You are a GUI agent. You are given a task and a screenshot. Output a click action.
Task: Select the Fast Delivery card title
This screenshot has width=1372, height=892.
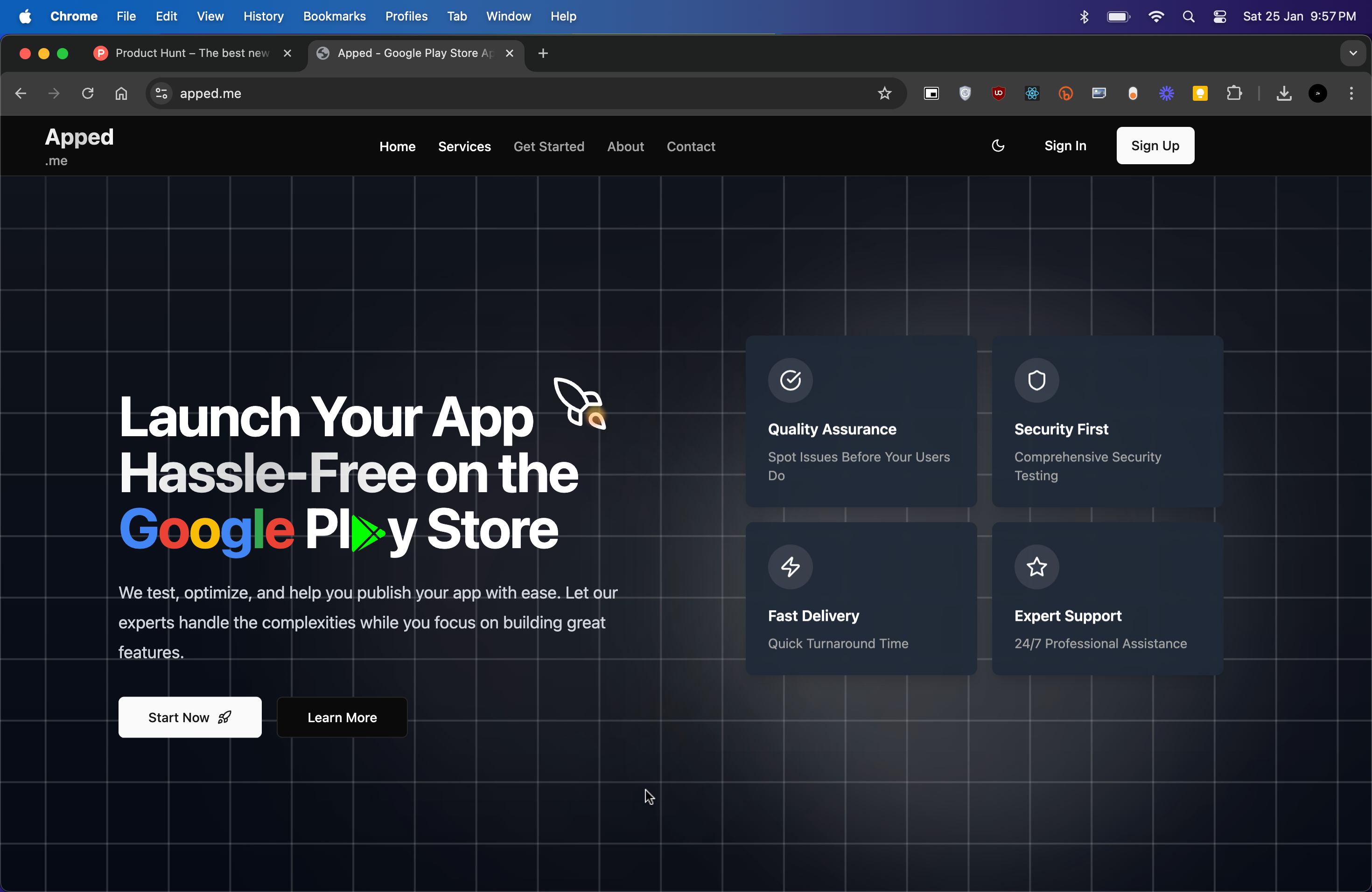pos(813,615)
